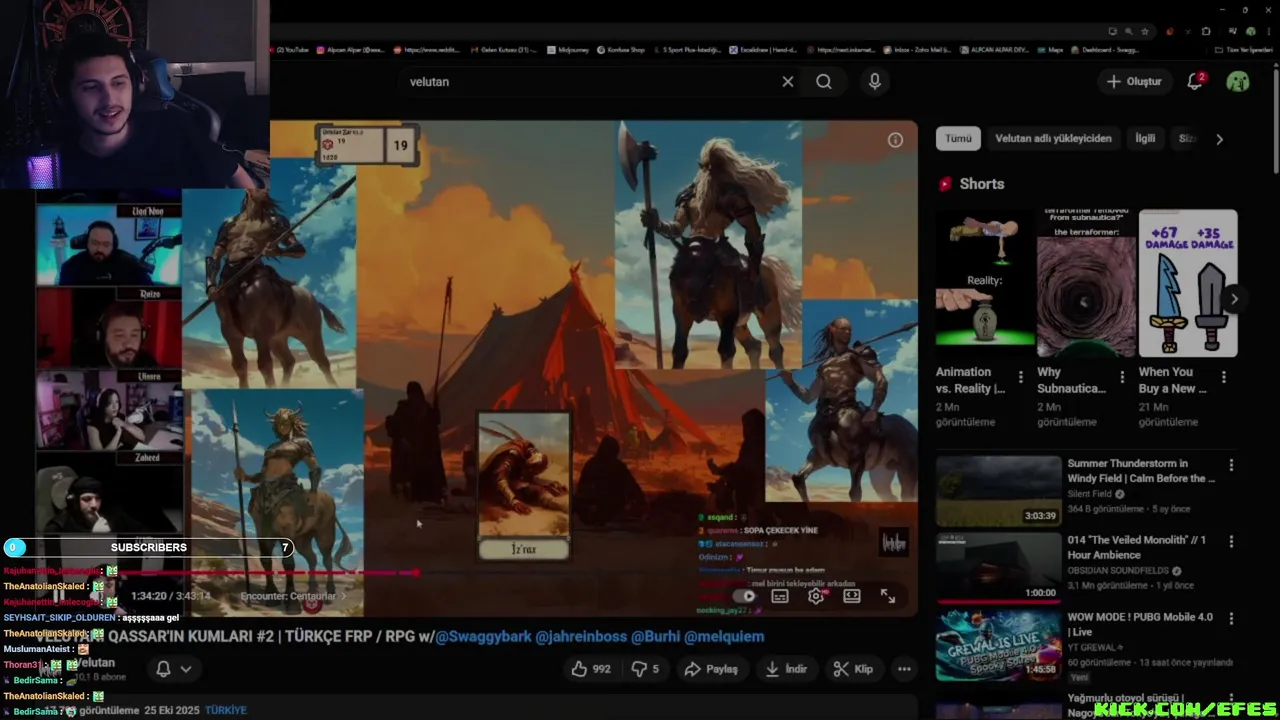Open the account avatar menu

pyautogui.click(x=1238, y=82)
